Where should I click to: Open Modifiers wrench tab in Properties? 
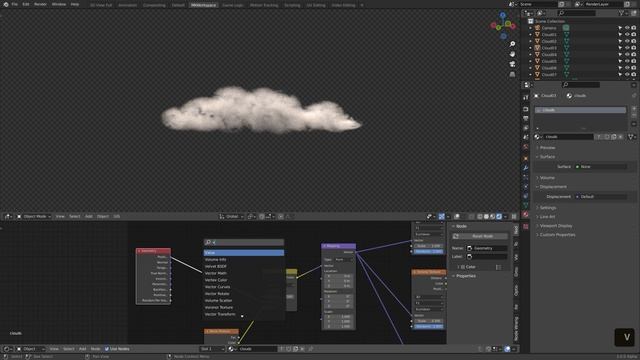(x=526, y=168)
